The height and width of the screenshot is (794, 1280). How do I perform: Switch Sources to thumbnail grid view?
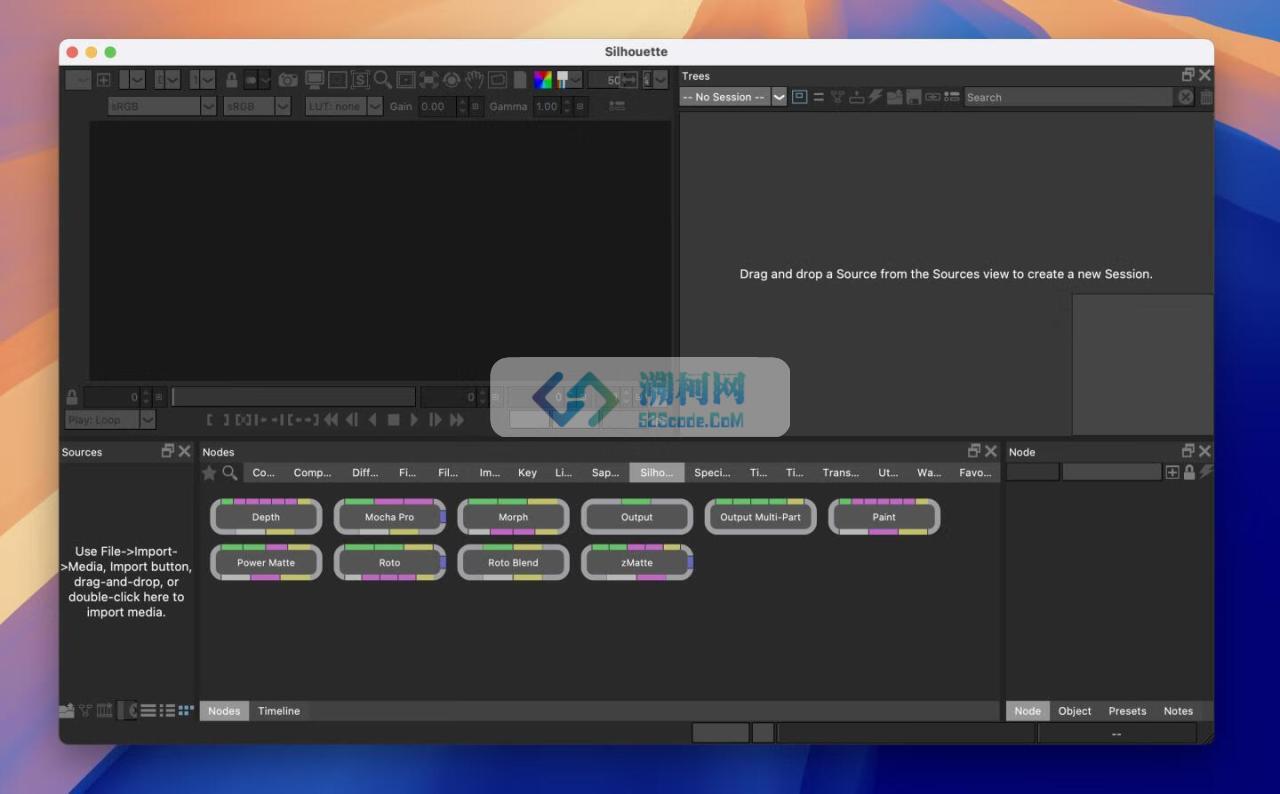point(186,711)
